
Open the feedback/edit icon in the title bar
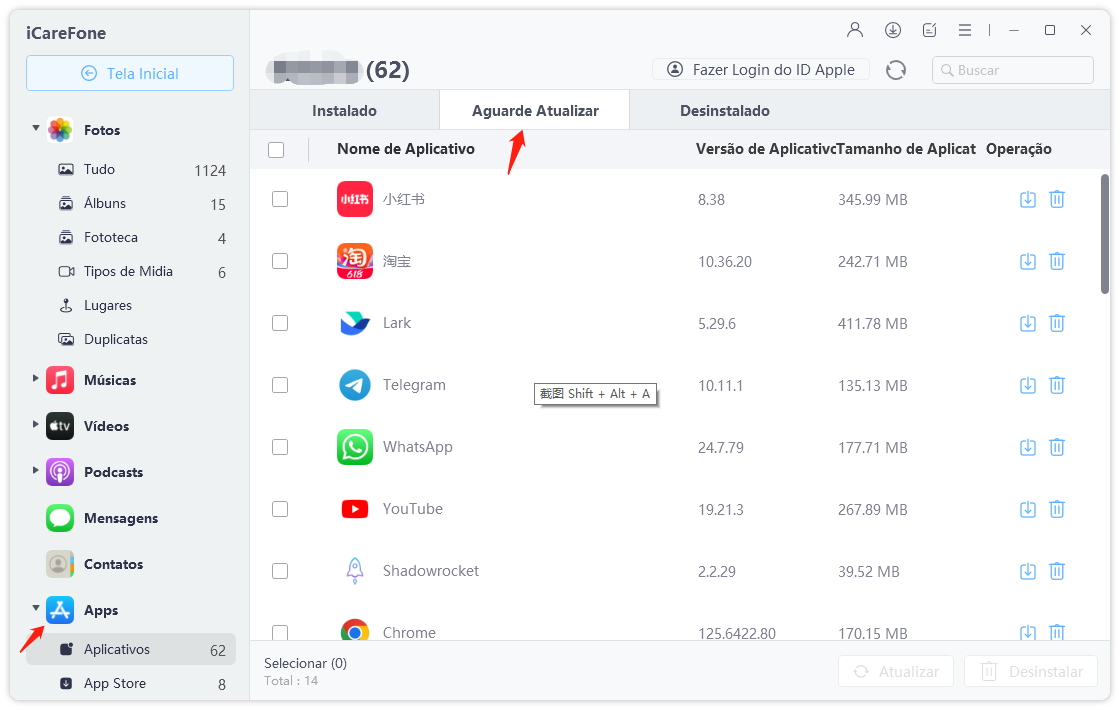[929, 30]
